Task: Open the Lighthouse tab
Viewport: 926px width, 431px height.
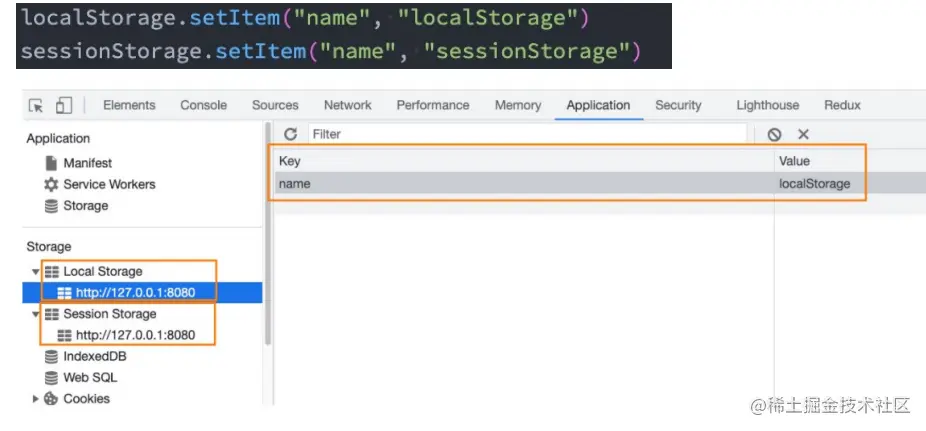Action: pyautogui.click(x=767, y=105)
